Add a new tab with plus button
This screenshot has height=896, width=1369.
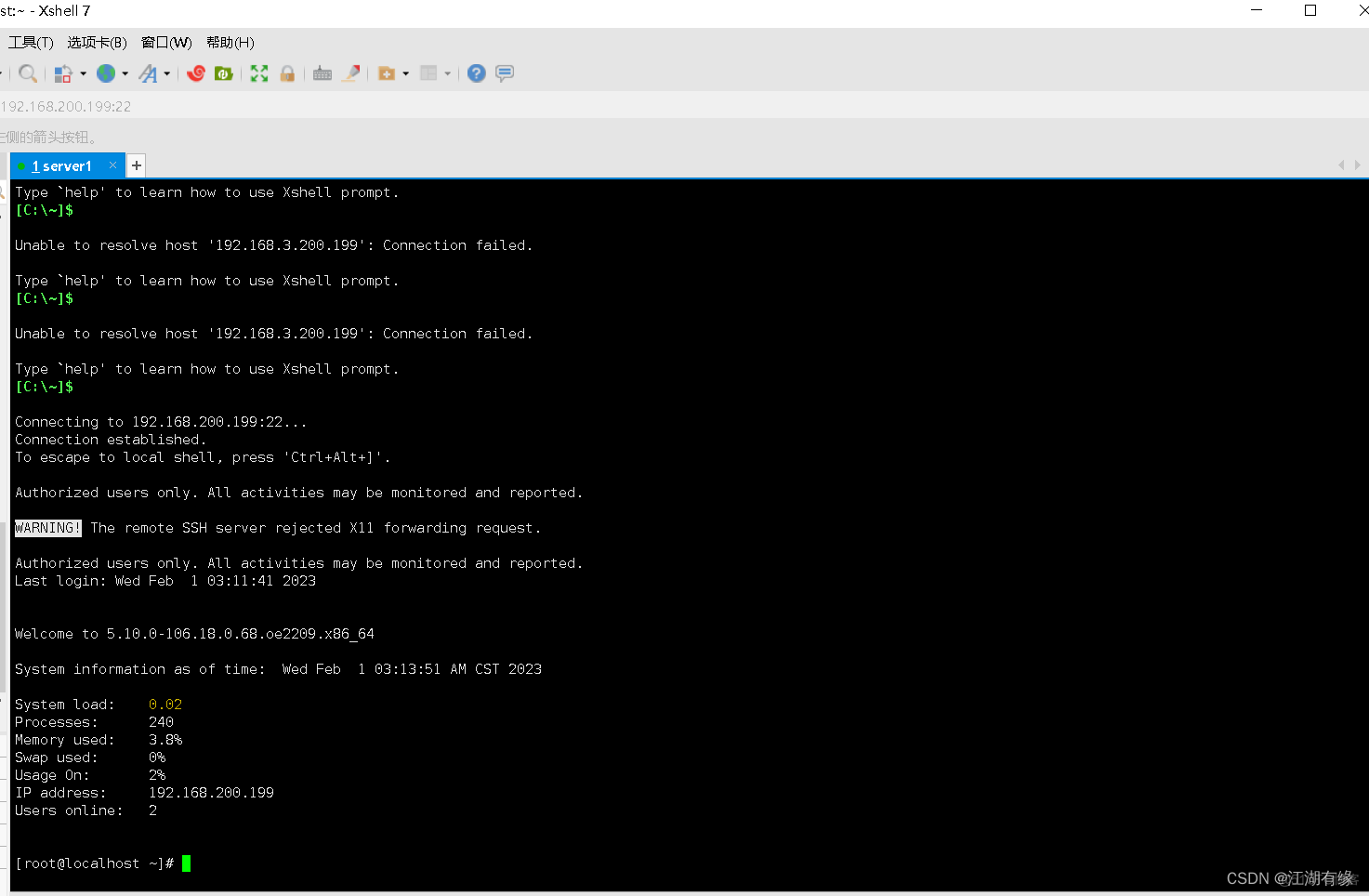137,165
